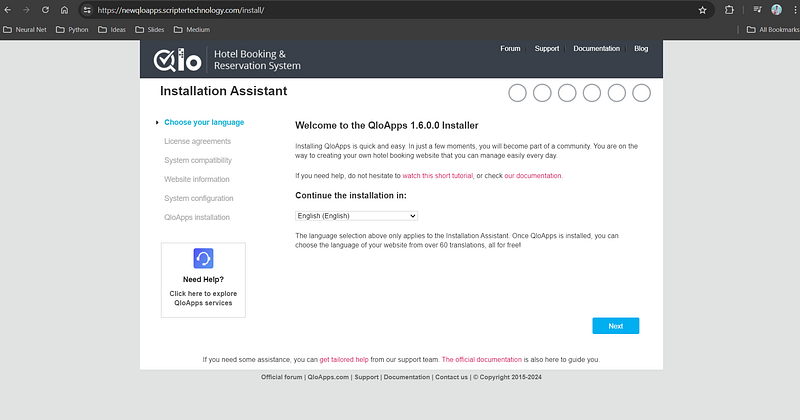Open Documentation in the header menu

(x=596, y=48)
